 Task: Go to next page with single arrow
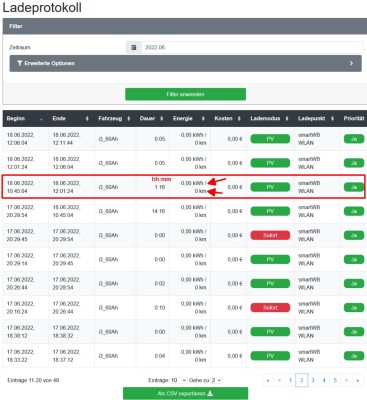[346, 380]
